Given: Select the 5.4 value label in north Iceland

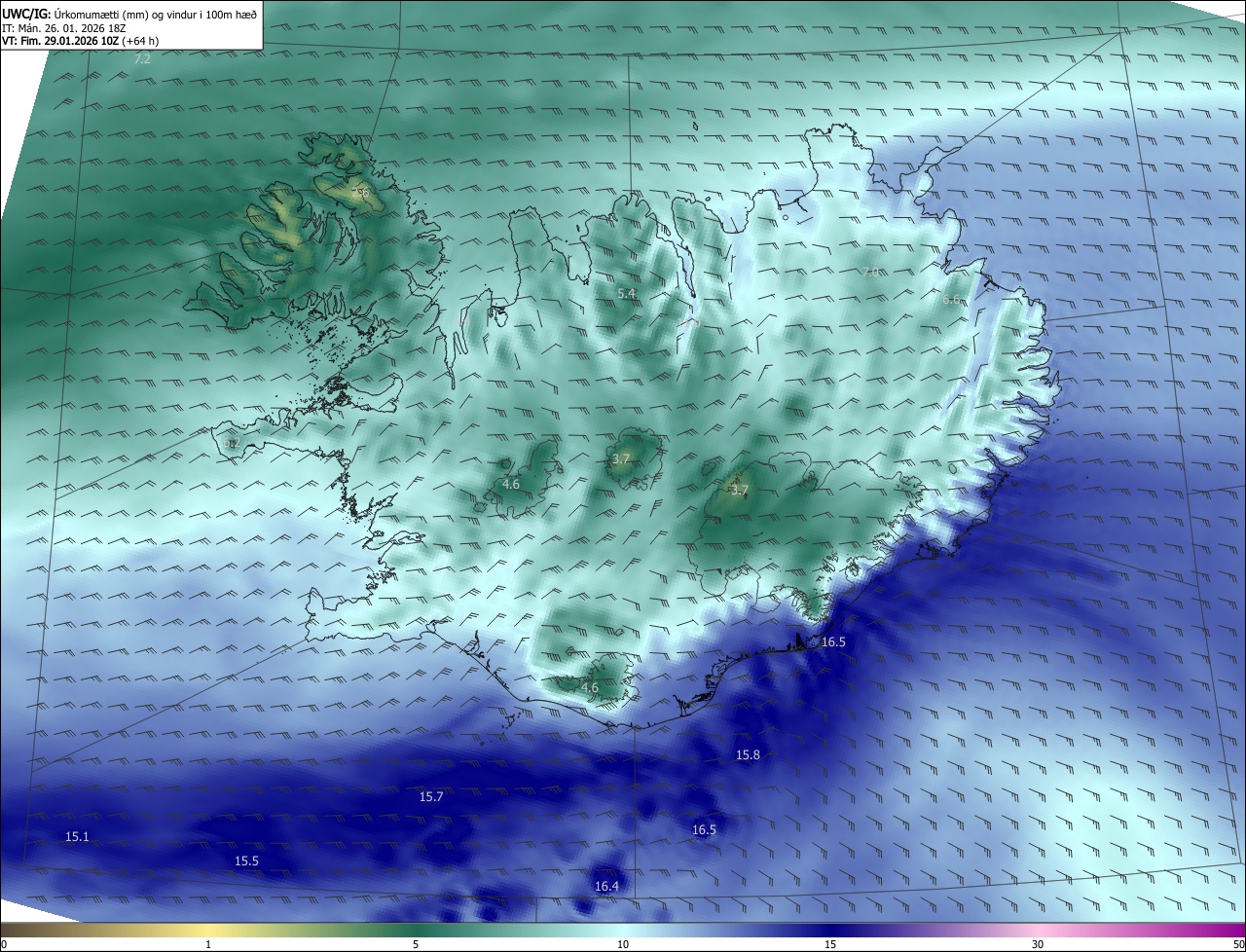Looking at the screenshot, I should coord(626,293).
